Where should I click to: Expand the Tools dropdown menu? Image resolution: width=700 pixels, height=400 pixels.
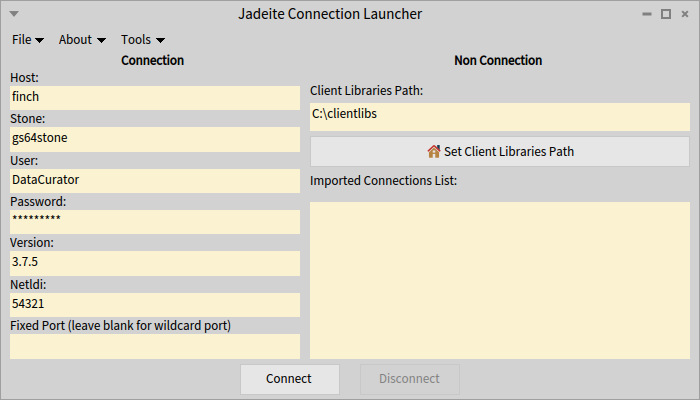(142, 40)
